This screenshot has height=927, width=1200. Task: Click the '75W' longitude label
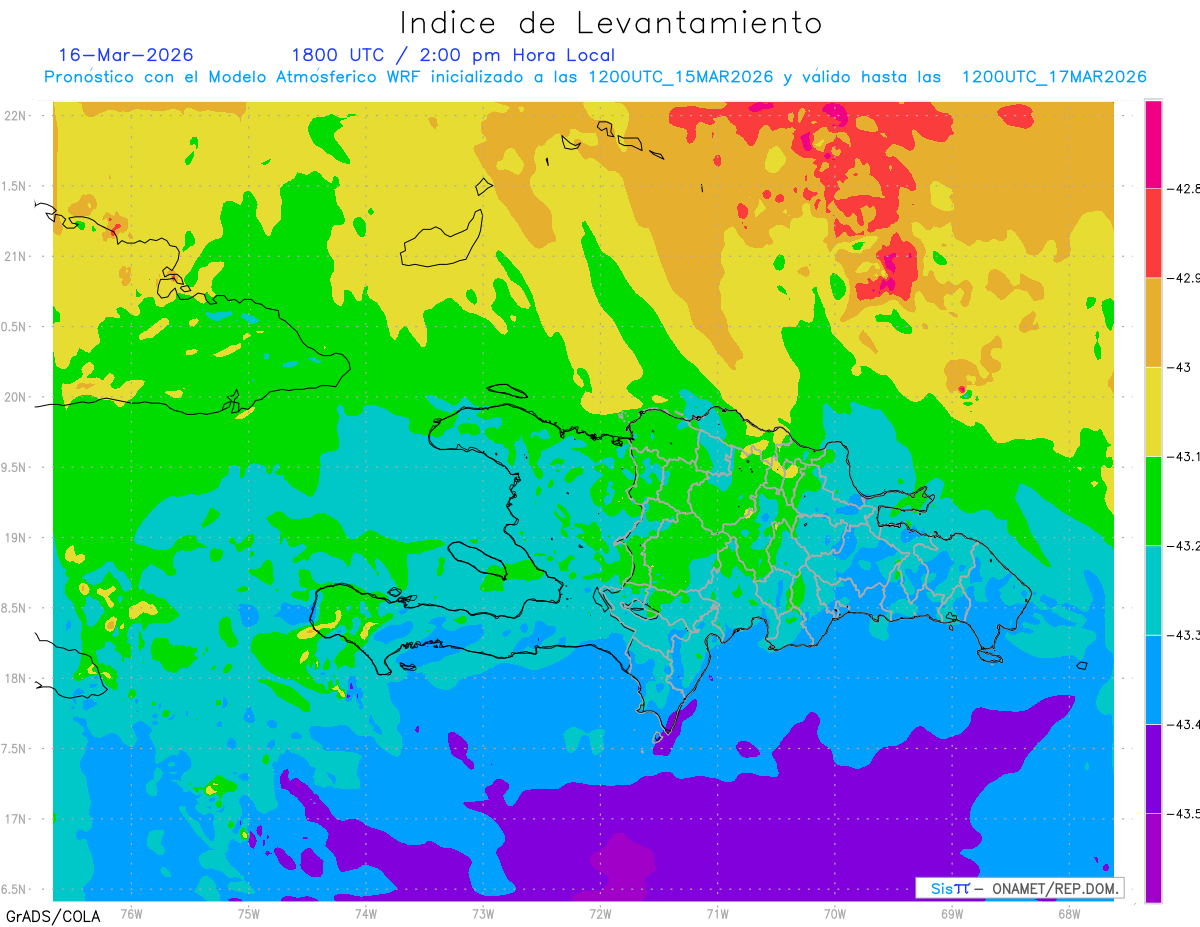click(249, 913)
